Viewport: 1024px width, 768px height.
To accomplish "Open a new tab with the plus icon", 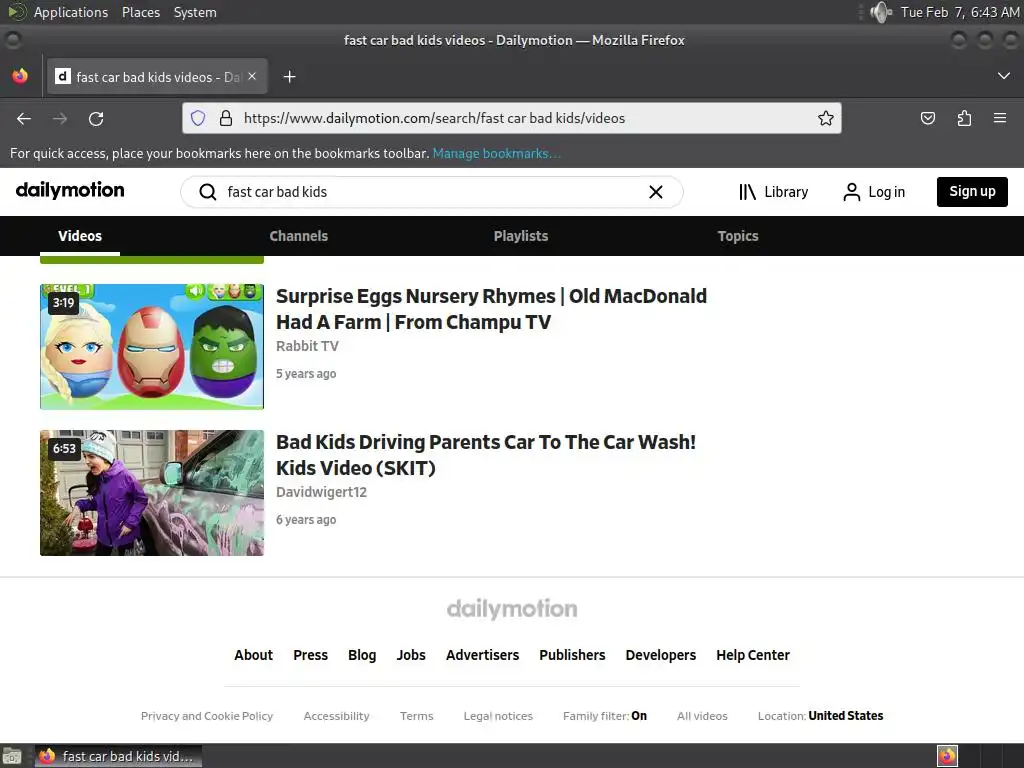I will [x=289, y=77].
